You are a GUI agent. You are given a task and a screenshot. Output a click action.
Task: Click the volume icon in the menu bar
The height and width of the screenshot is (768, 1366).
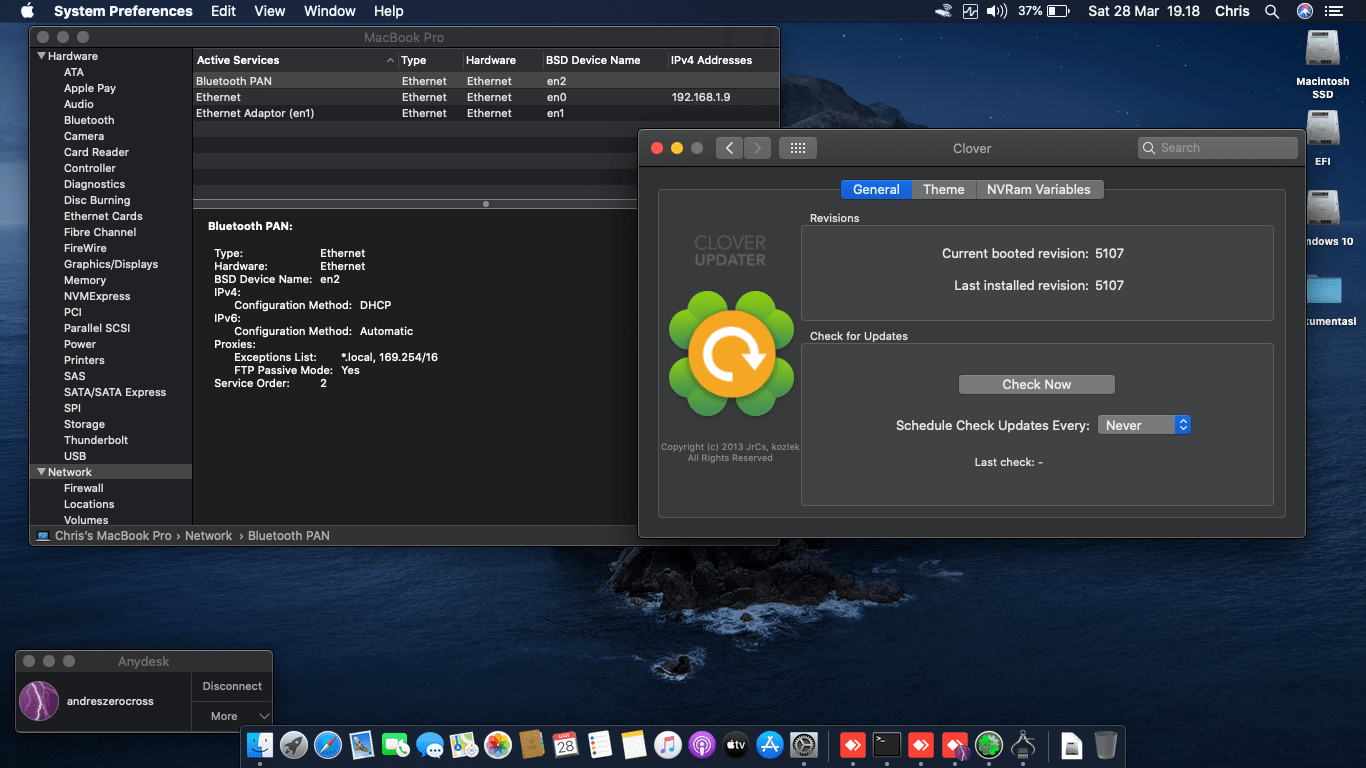pyautogui.click(x=996, y=11)
